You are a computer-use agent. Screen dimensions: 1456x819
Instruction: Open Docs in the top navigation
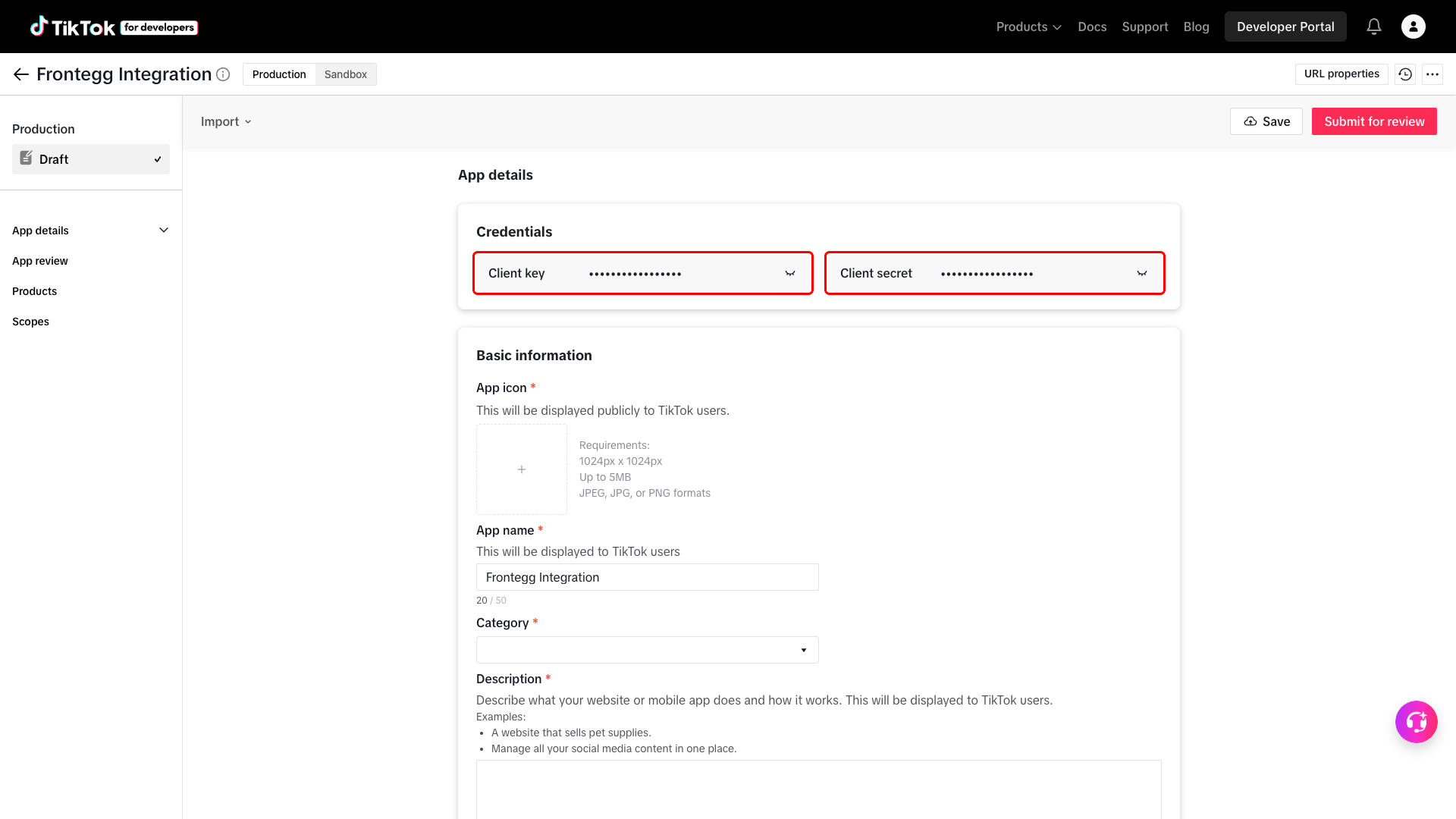click(x=1092, y=27)
